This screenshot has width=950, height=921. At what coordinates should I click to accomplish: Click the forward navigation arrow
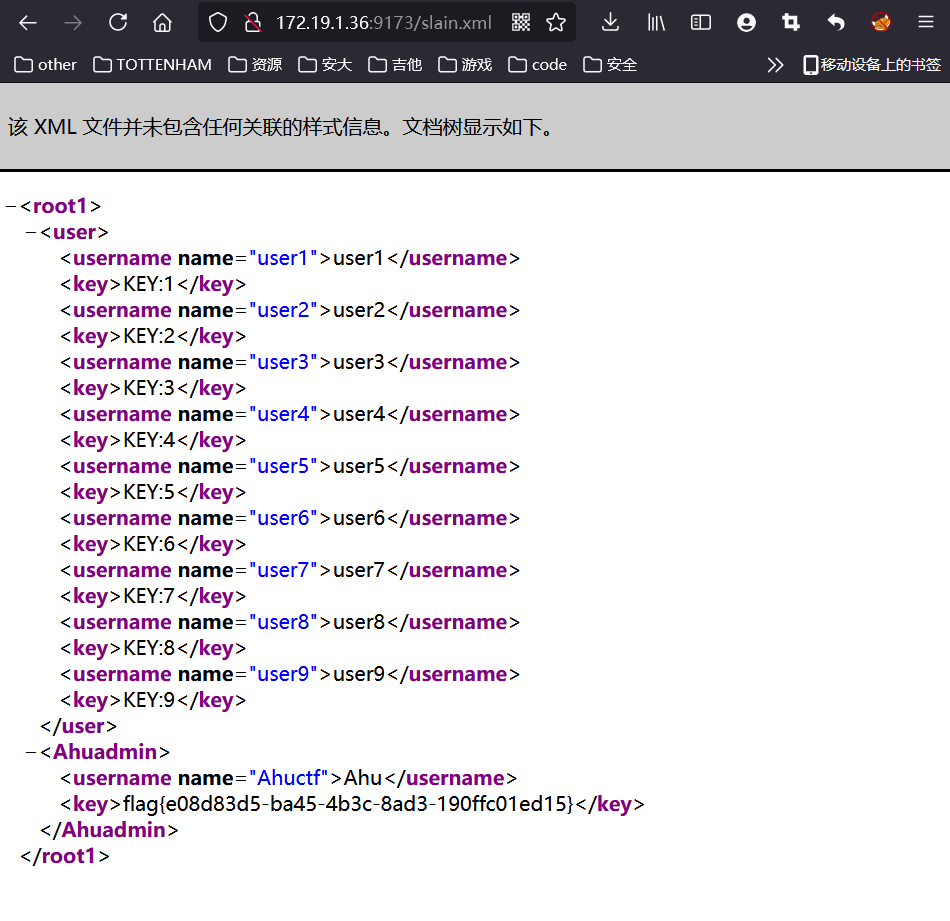(x=73, y=23)
